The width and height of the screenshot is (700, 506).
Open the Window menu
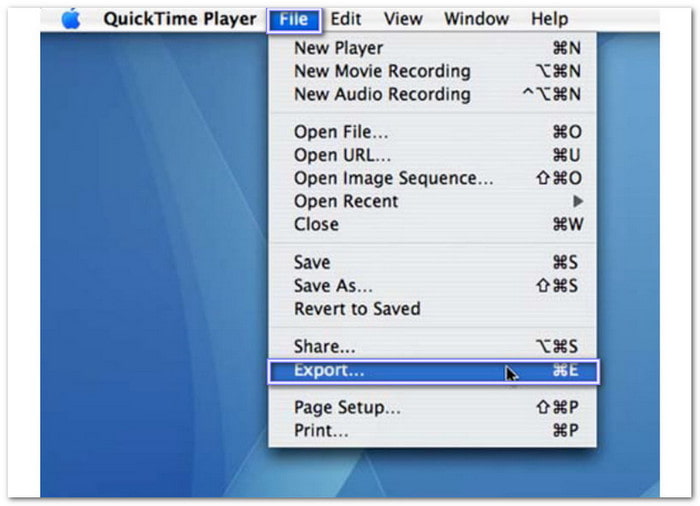476,19
